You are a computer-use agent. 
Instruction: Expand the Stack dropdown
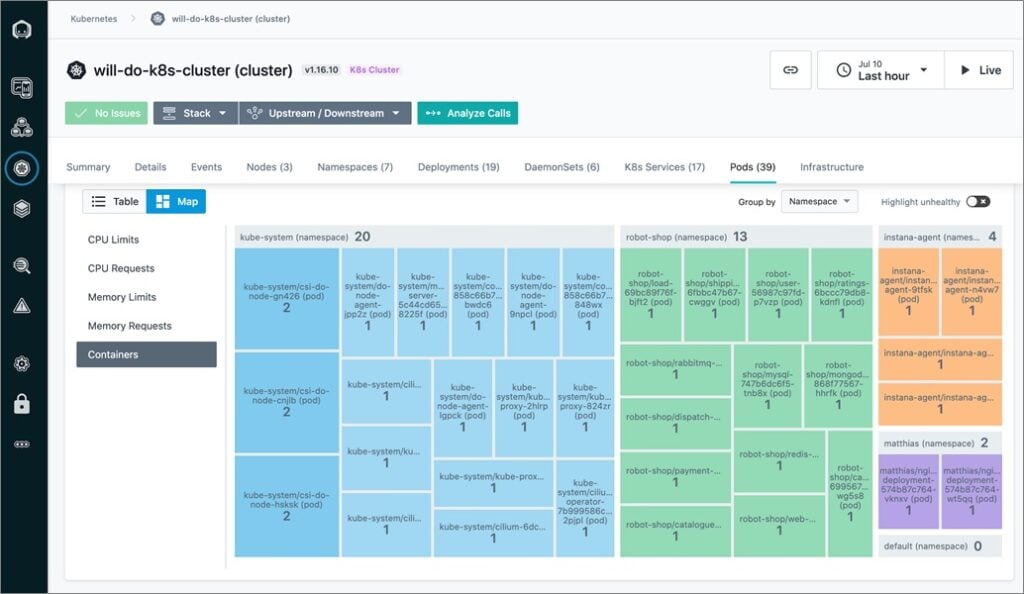pyautogui.click(x=195, y=113)
